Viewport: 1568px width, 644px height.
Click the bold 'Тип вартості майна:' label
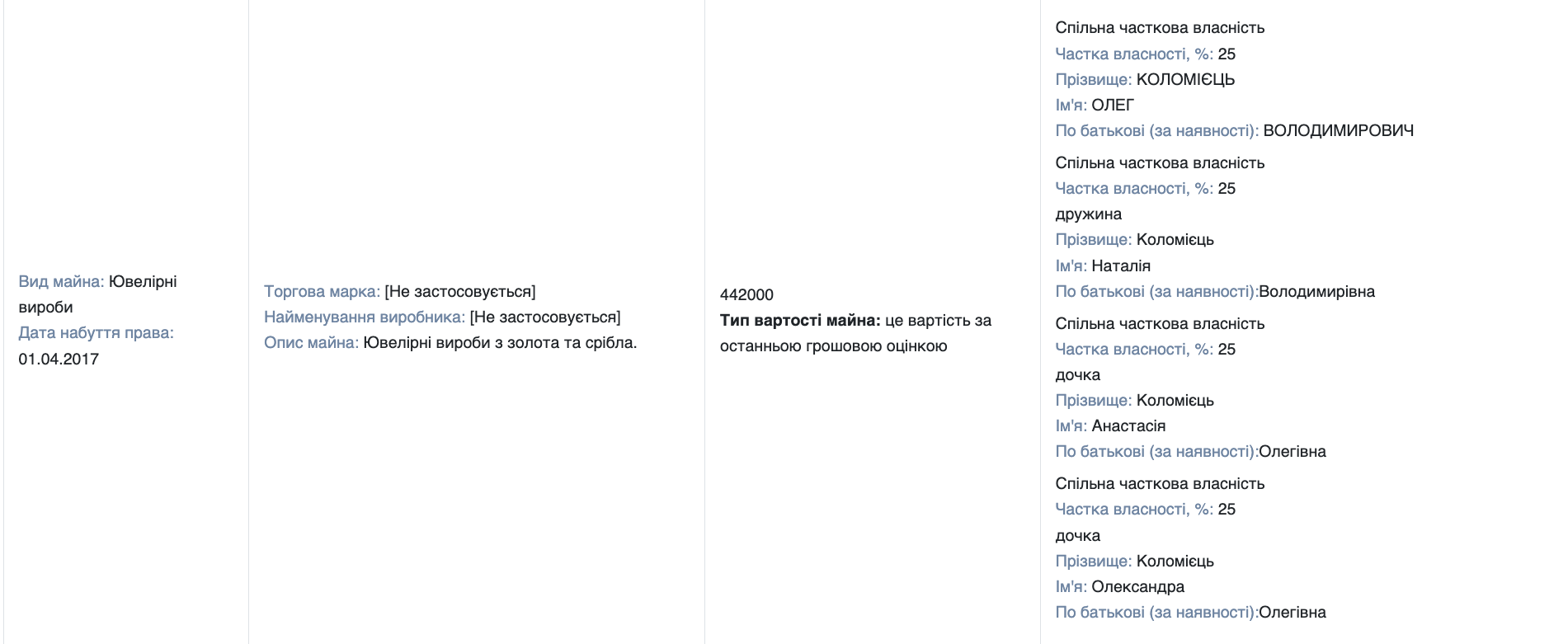800,321
